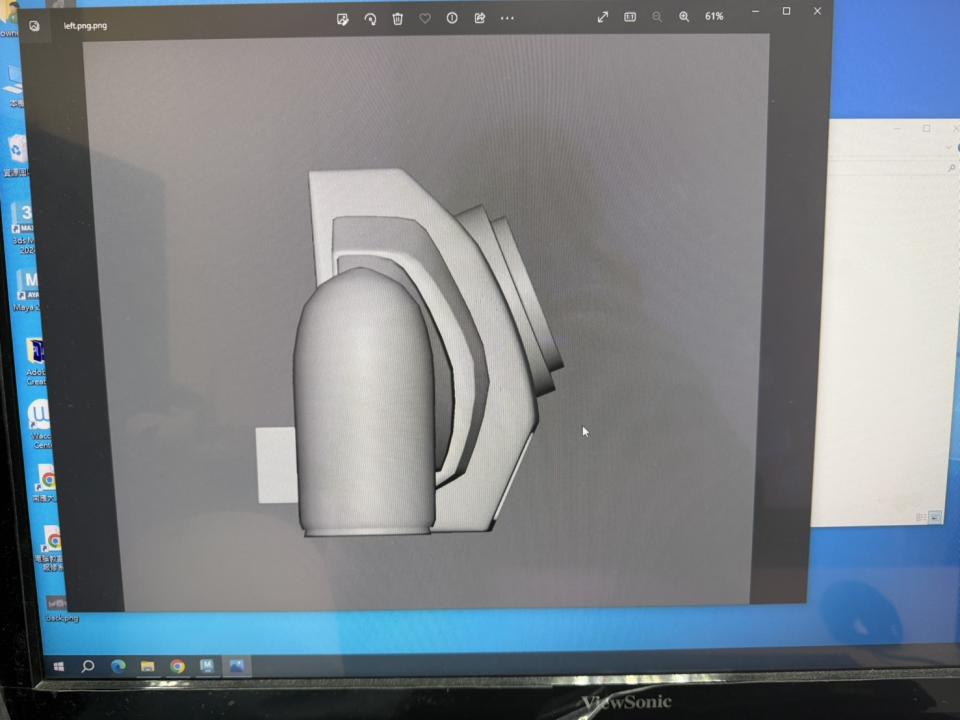Open the Windows Start menu
Viewport: 960px width, 720px height.
click(58, 665)
